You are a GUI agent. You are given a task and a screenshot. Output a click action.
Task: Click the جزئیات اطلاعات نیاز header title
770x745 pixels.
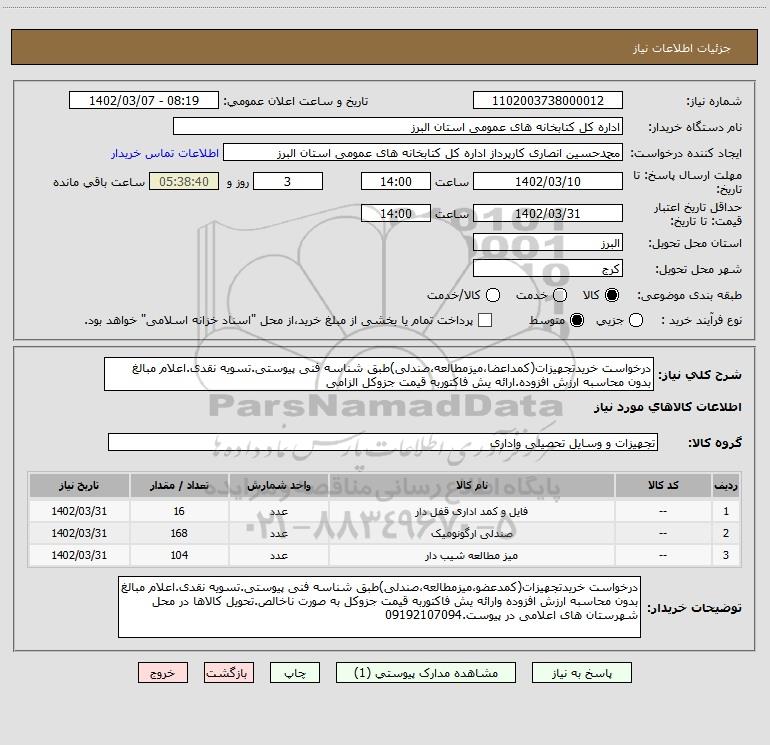pos(681,48)
